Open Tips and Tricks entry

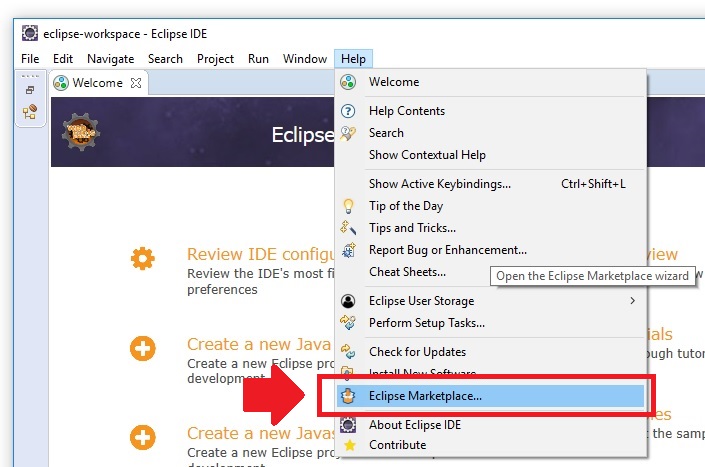point(491,228)
